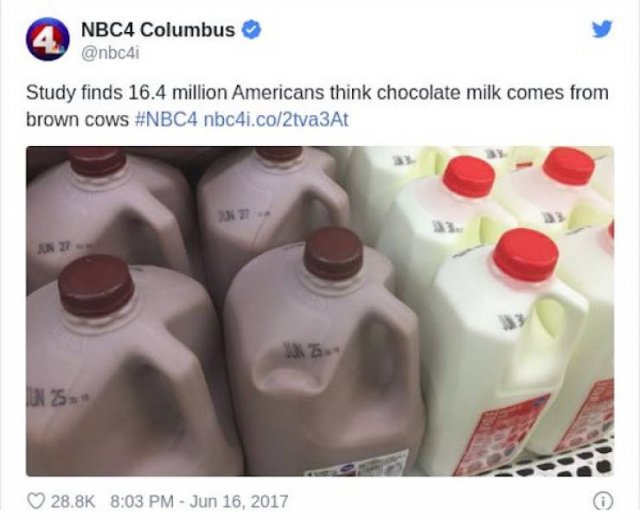Click the blue verified badge icon
This screenshot has width=640, height=516.
click(x=252, y=30)
